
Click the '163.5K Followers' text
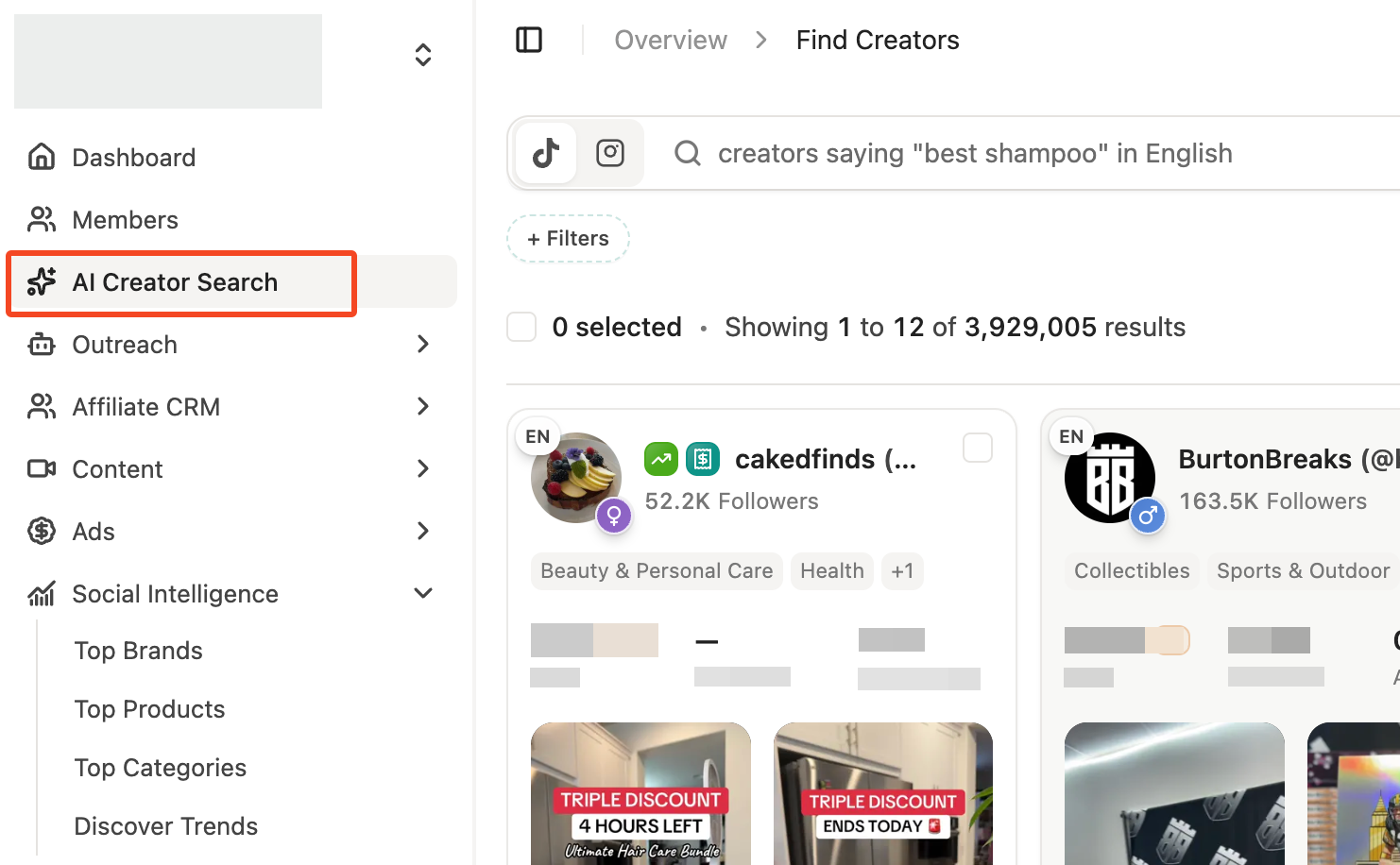click(1272, 501)
